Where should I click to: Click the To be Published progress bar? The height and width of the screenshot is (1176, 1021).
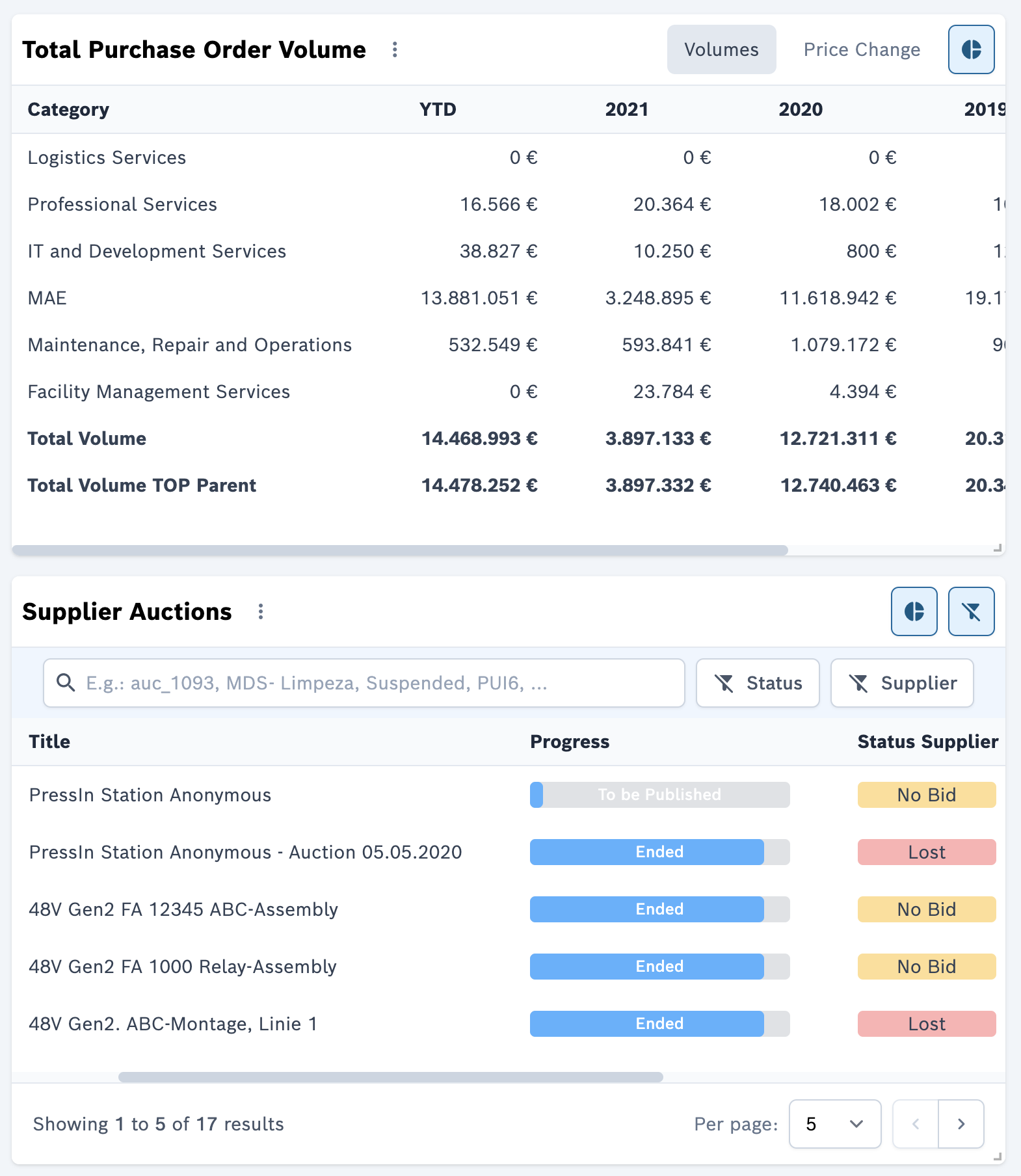pos(659,795)
